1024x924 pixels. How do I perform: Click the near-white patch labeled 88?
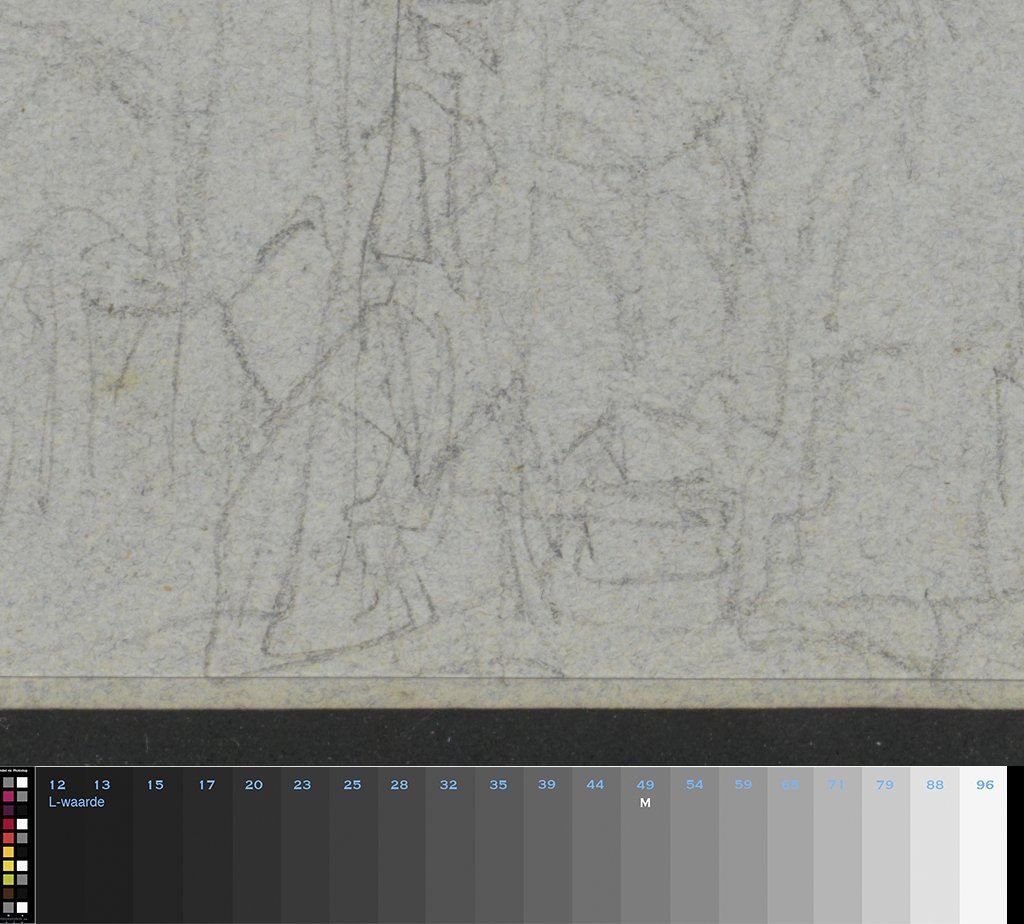(x=934, y=860)
